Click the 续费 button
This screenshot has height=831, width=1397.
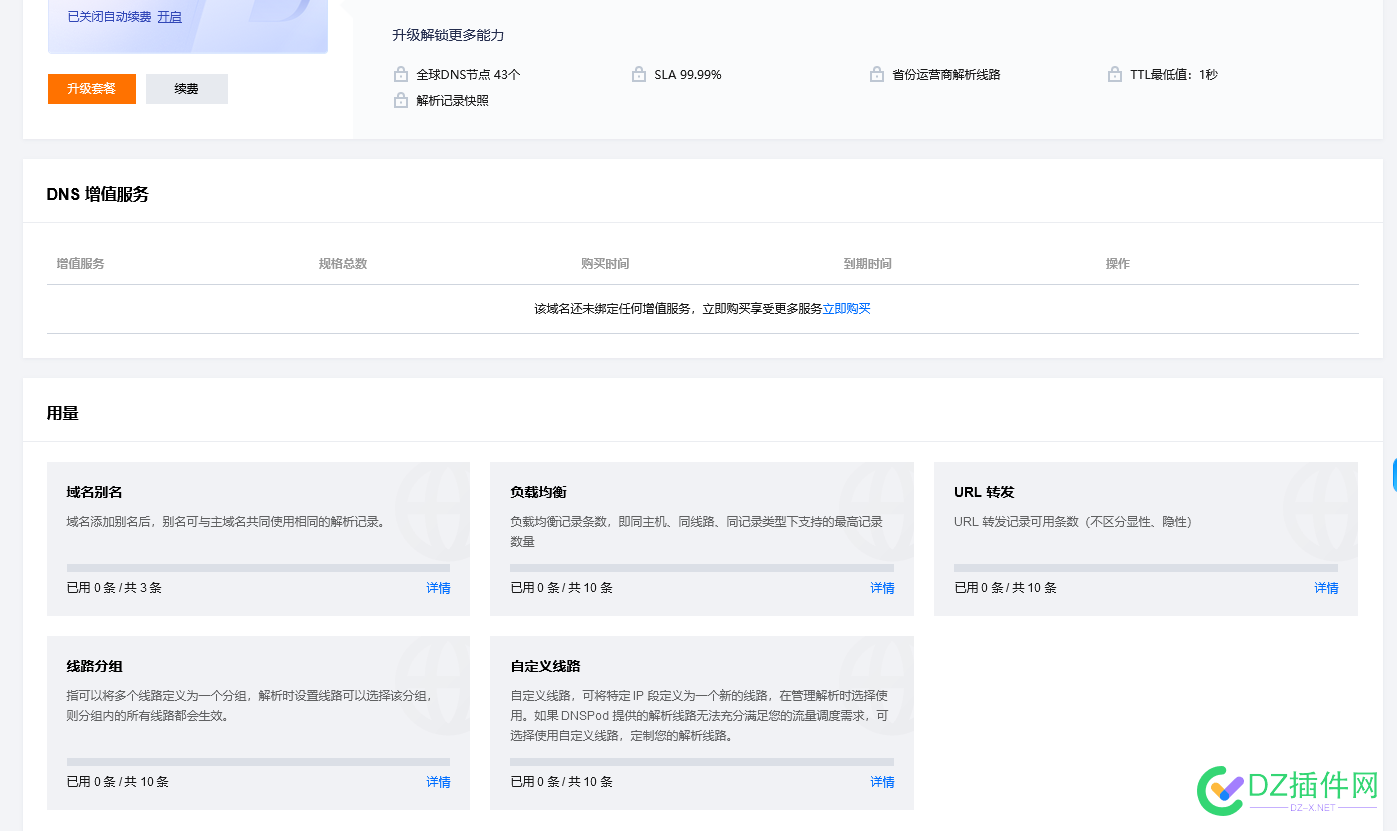187,89
